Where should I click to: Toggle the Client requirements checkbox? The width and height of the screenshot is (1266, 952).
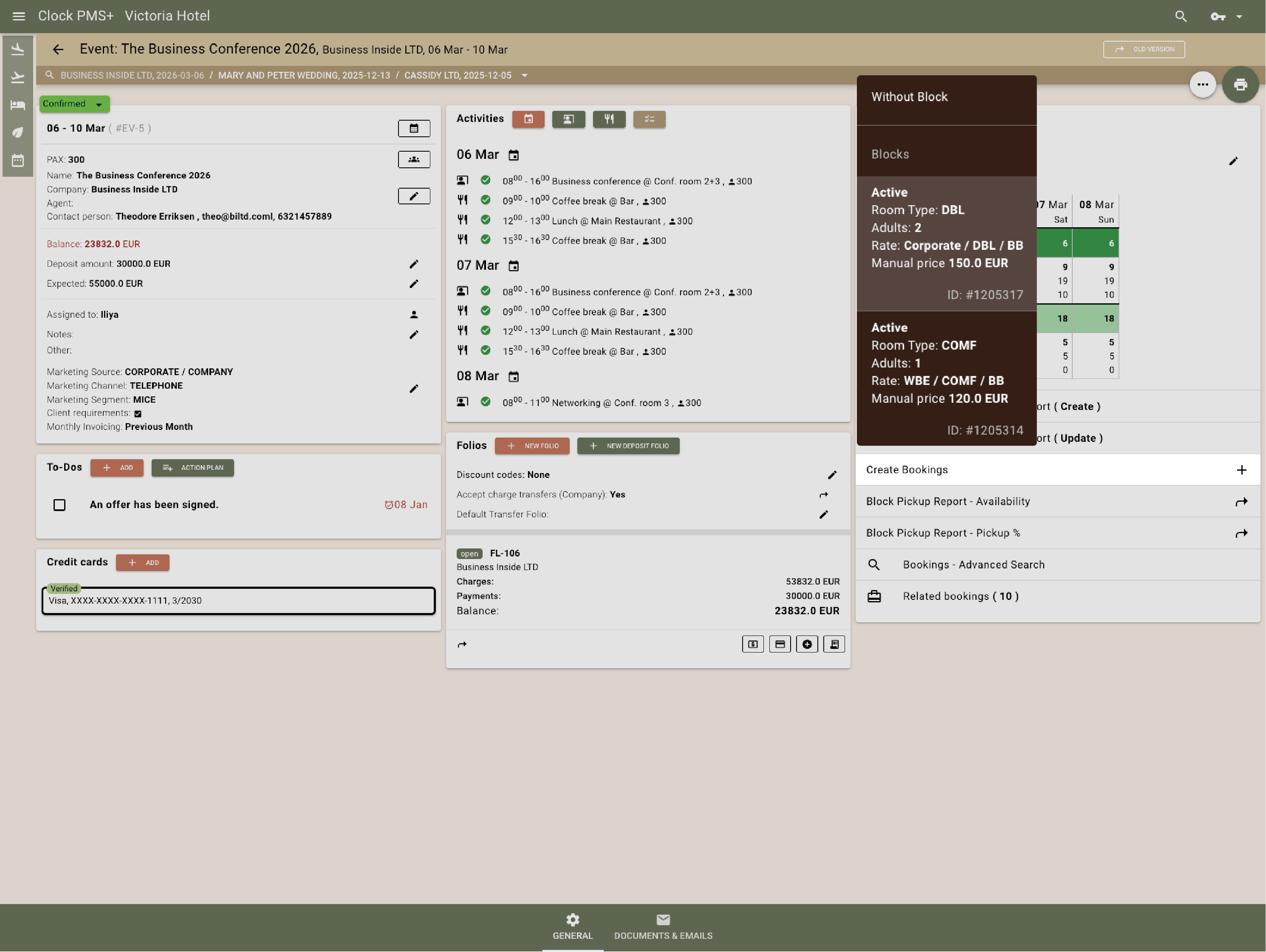pos(138,413)
